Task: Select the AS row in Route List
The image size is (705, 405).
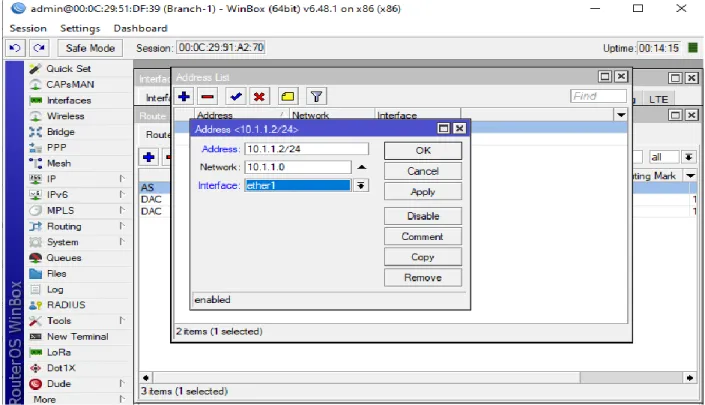Action: [155, 187]
